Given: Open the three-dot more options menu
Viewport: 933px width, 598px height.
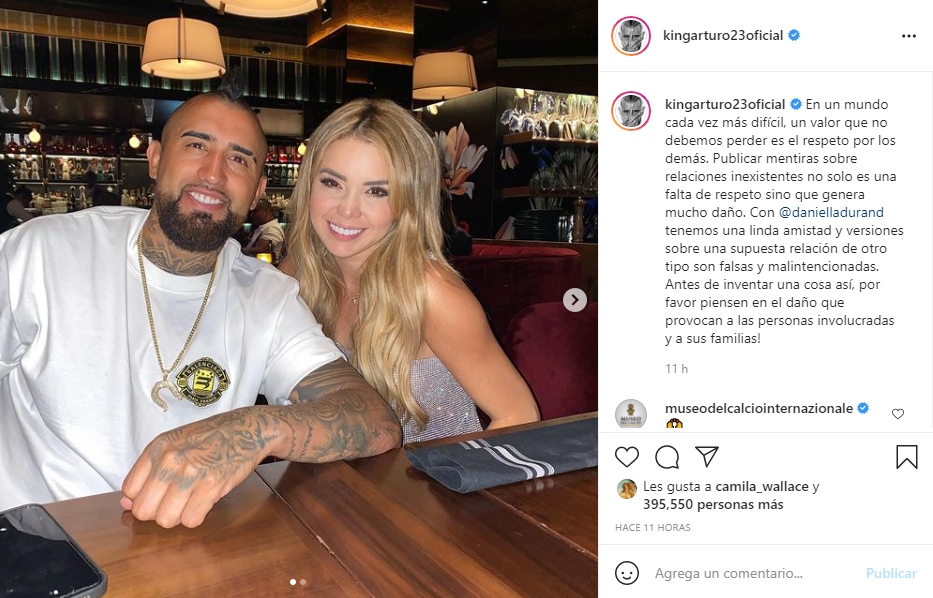Looking at the screenshot, I should [909, 36].
